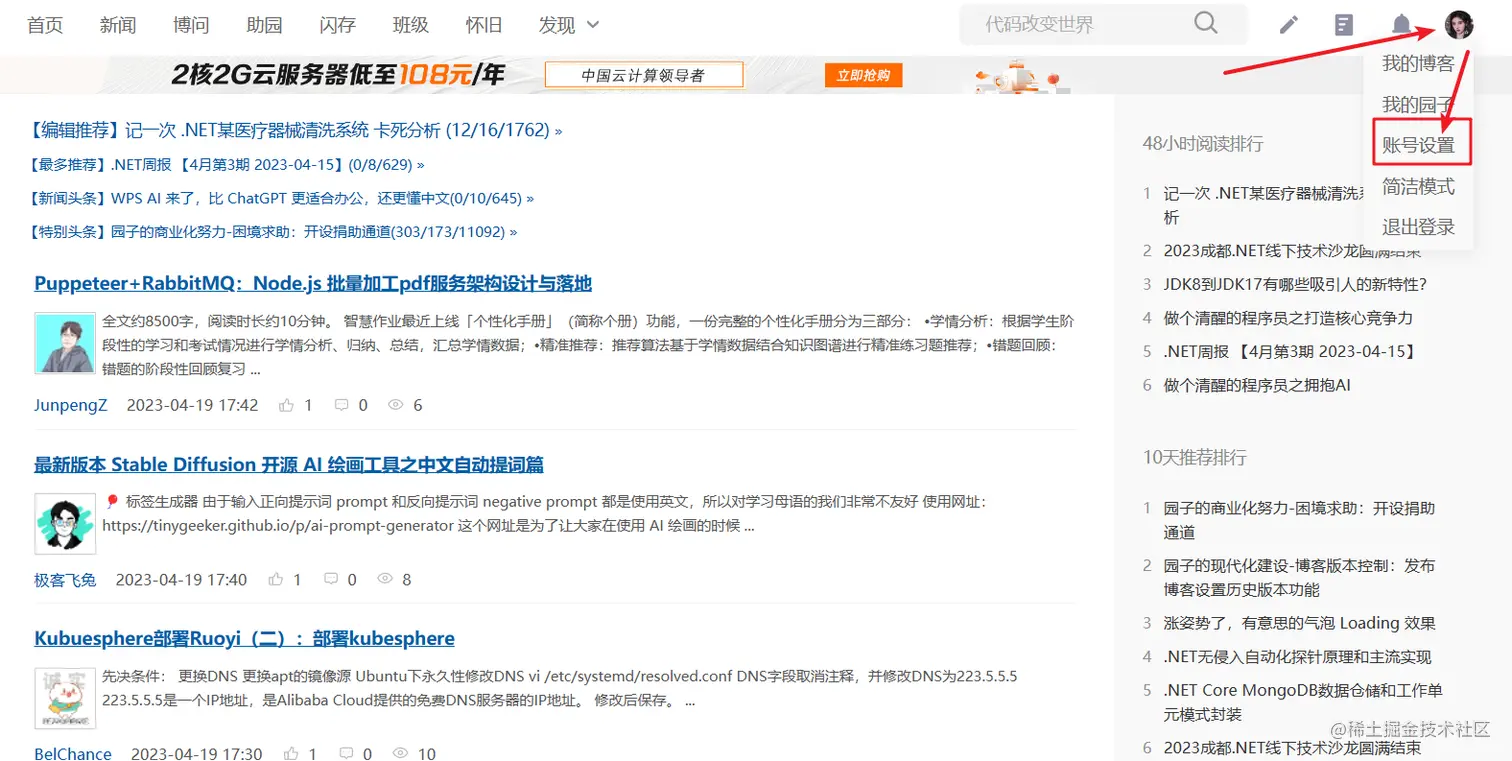Viewport: 1512px width, 761px height.
Task: Click JunpengZ's profile picture
Action: pyautogui.click(x=64, y=343)
